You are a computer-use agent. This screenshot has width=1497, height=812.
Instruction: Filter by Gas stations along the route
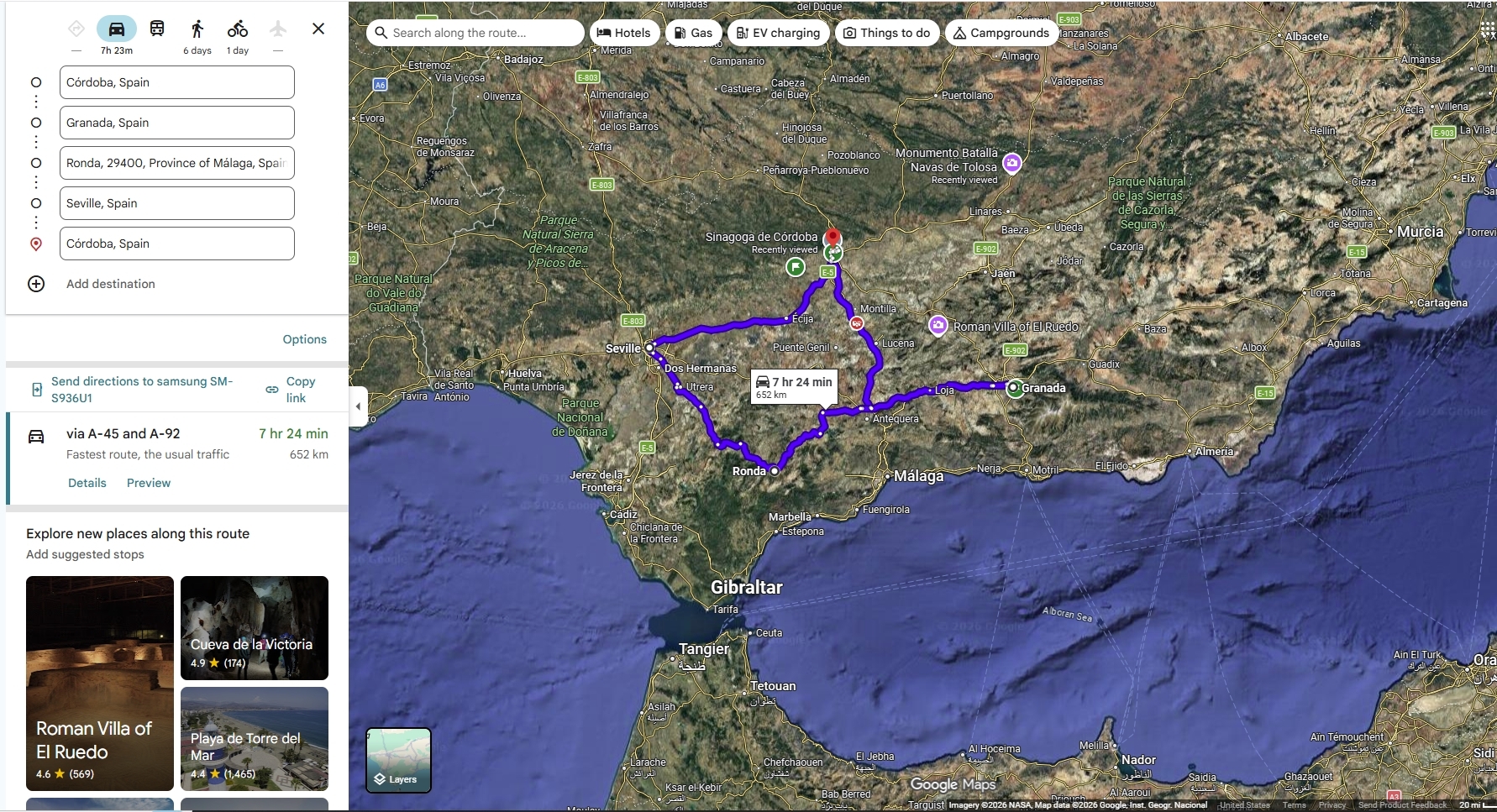pos(693,33)
